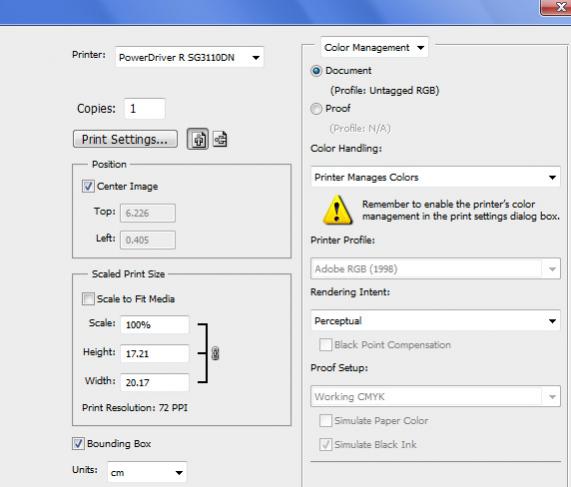The image size is (571, 487).
Task: Expand the Color Handling dropdown
Action: click(436, 177)
